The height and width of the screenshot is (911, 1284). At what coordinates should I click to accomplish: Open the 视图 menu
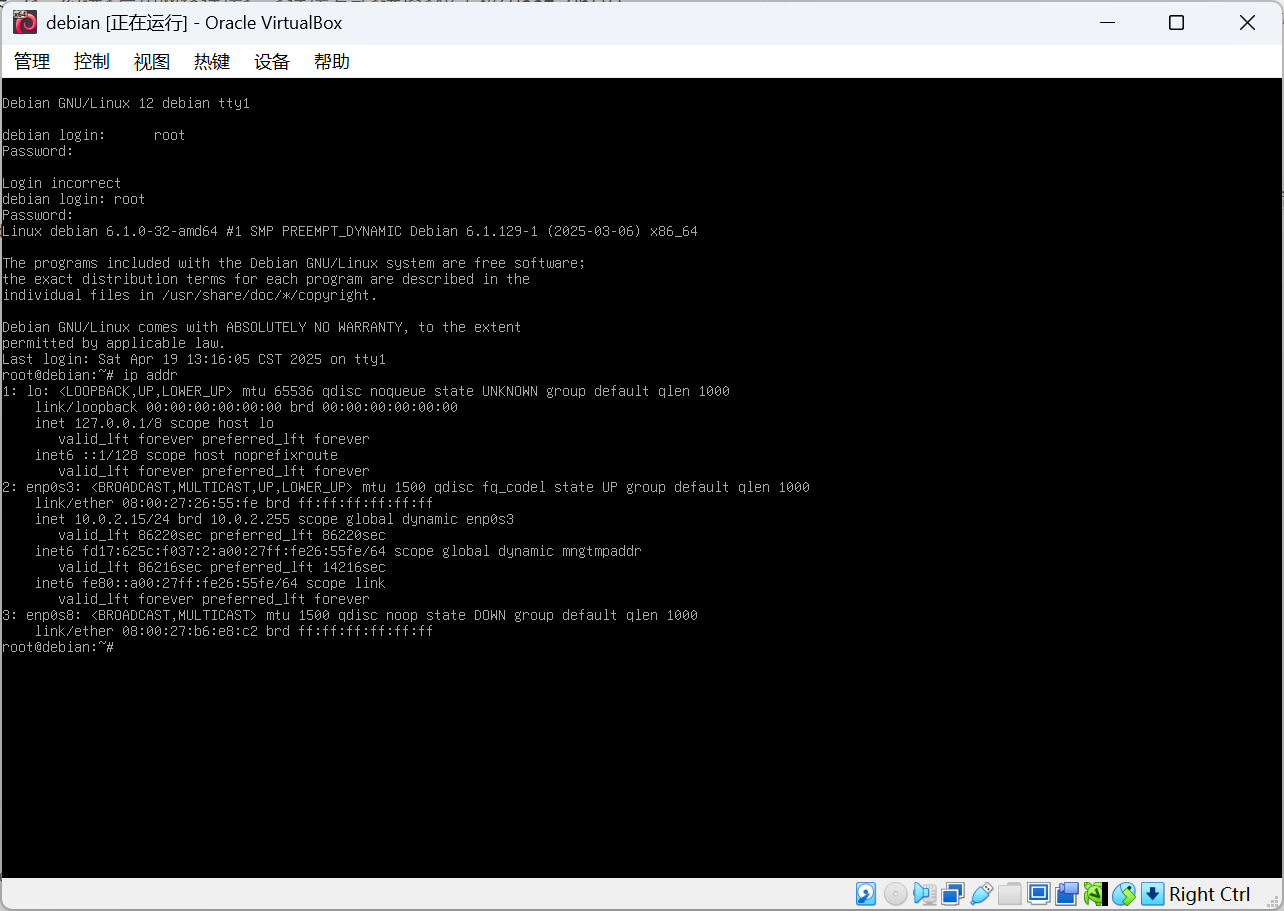pyautogui.click(x=152, y=62)
